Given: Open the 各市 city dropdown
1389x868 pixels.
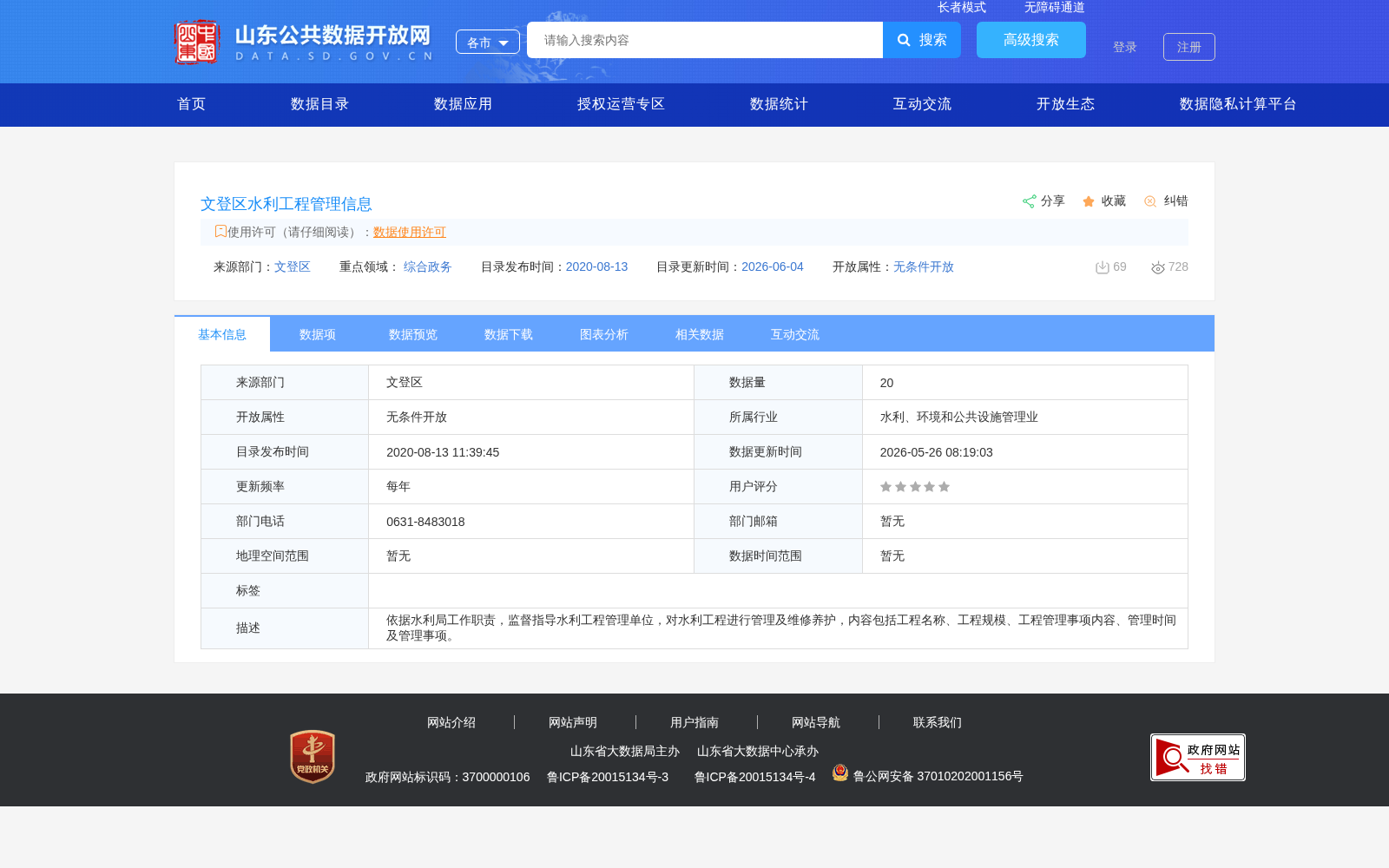Looking at the screenshot, I should coord(488,42).
